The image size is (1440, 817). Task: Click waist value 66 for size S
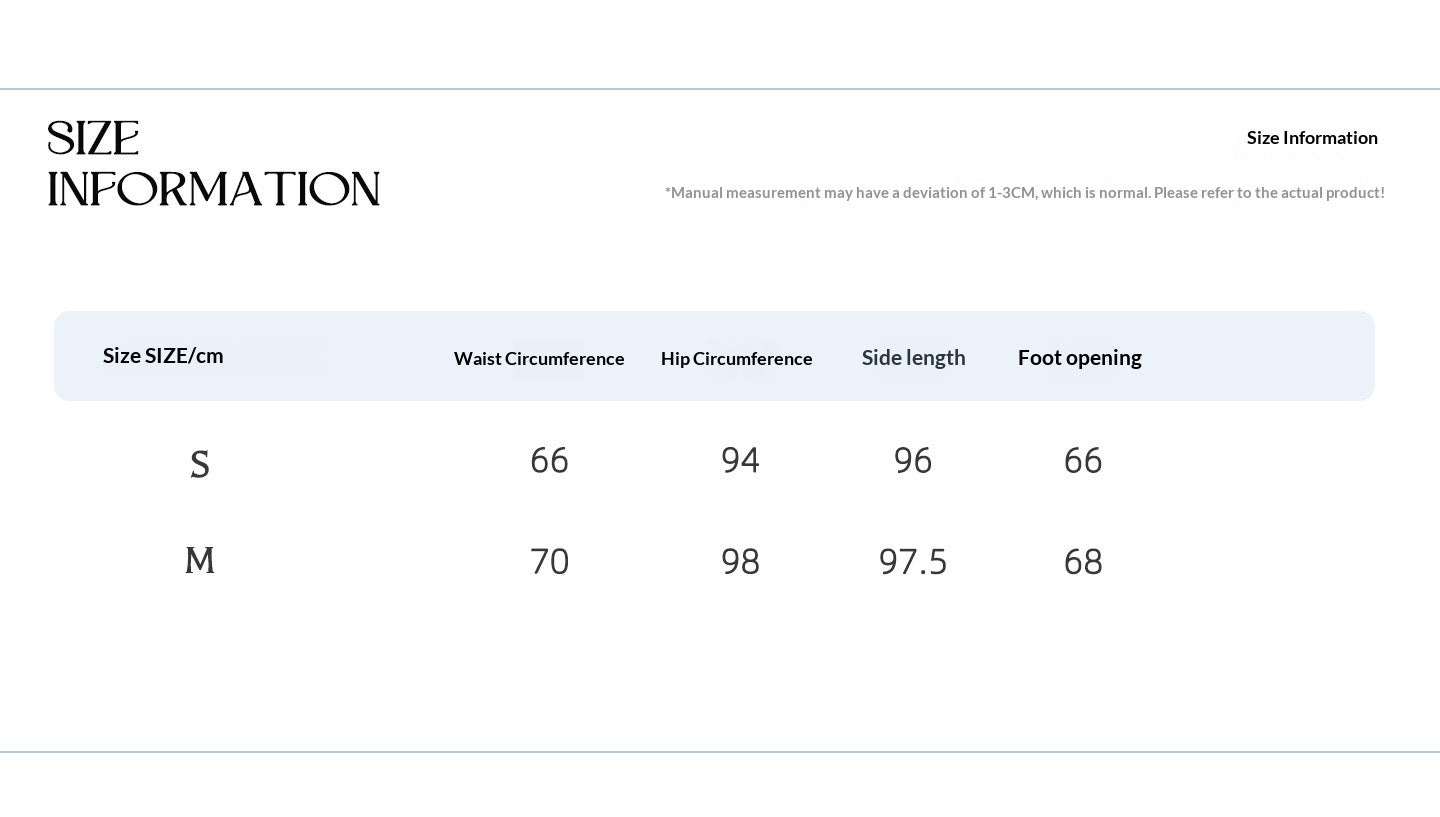[x=549, y=461]
